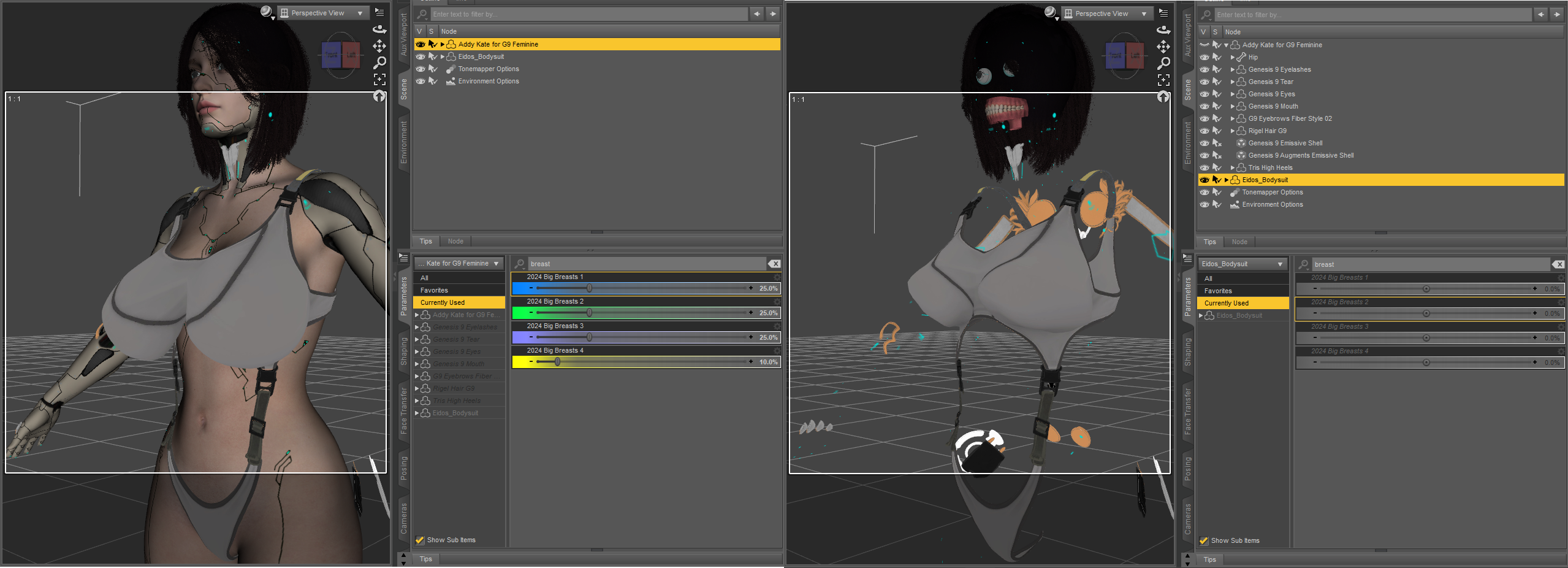This screenshot has width=1568, height=568.
Task: Open Perspective View dropdown in right viewport
Action: coord(1107,13)
